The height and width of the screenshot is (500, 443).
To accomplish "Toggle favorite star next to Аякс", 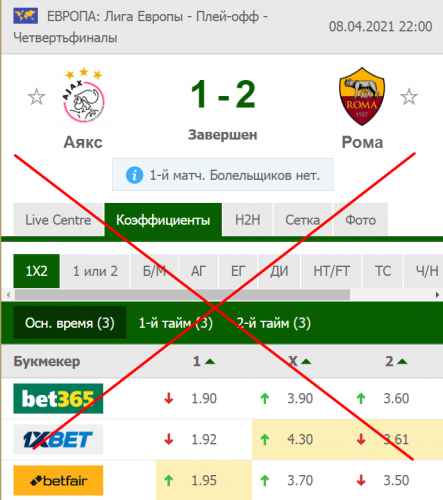I will tap(36, 97).
